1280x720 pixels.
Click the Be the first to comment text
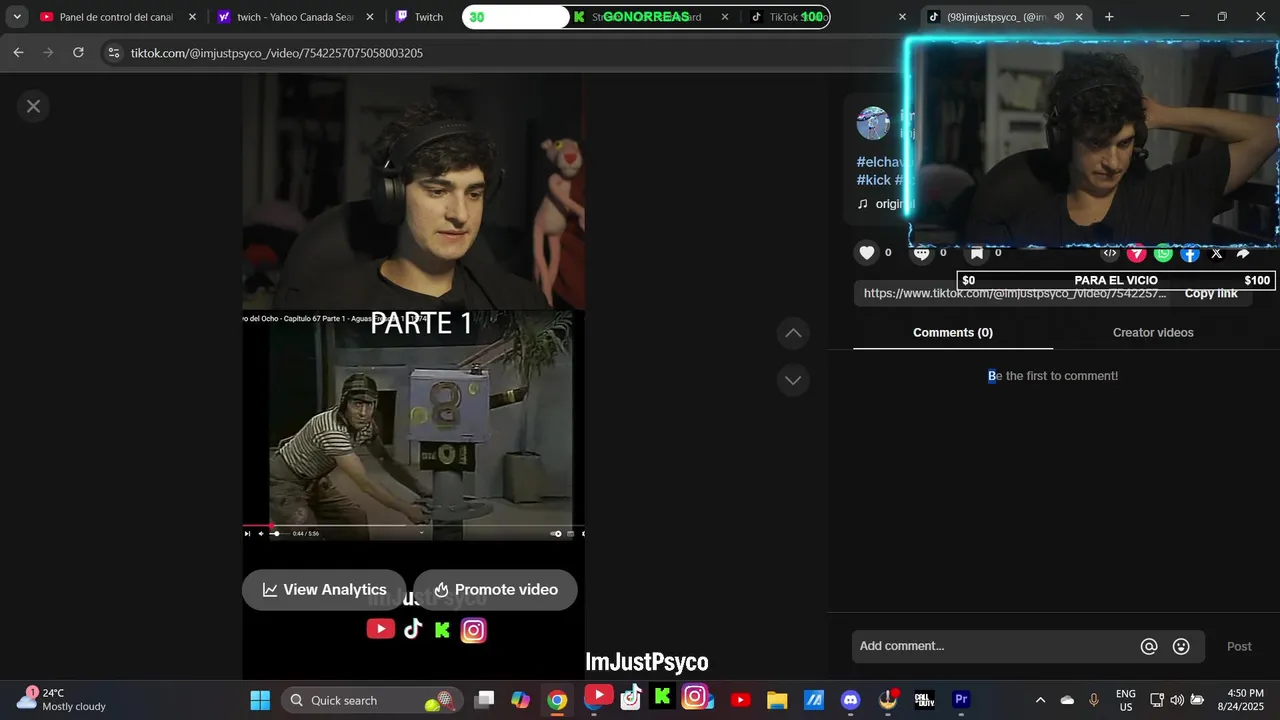[1053, 376]
